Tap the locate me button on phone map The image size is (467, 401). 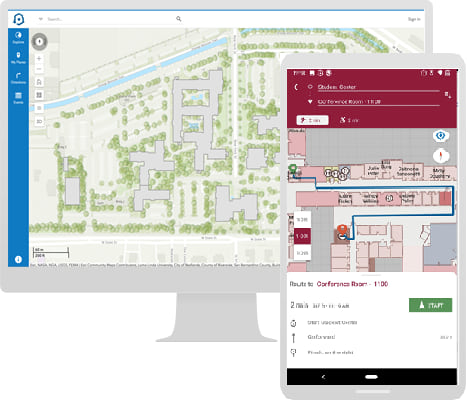(x=441, y=136)
